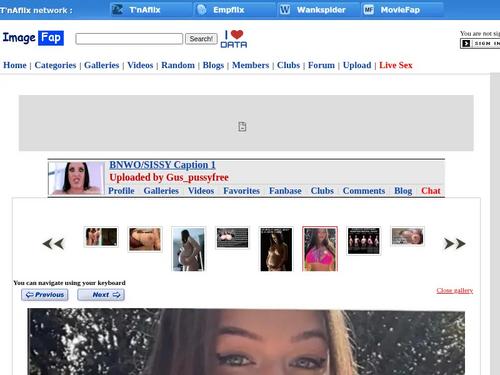
Task: Click the ImageFap logo
Action: [x=33, y=38]
